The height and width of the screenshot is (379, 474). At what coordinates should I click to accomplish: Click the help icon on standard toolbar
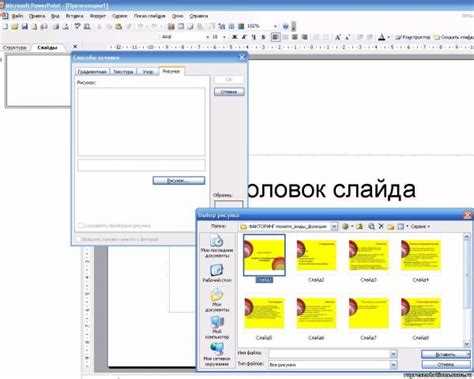point(286,26)
